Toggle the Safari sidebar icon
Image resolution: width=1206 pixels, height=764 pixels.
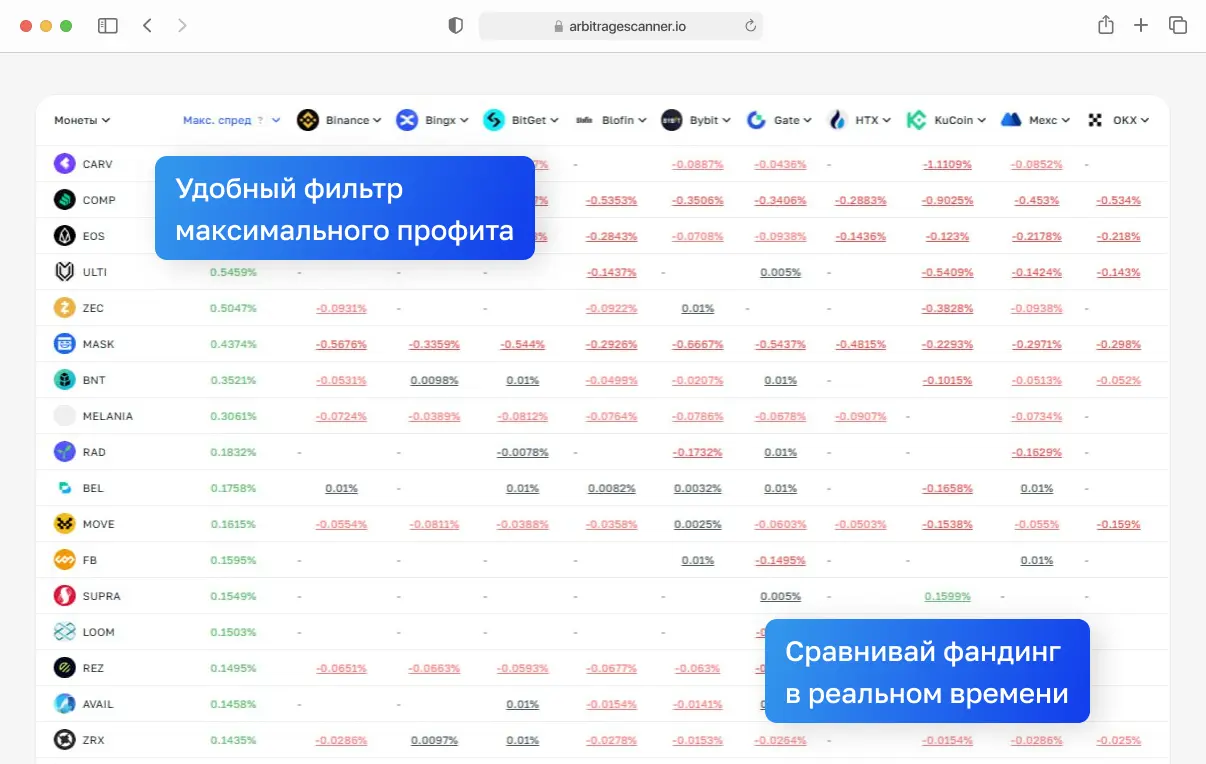[108, 26]
